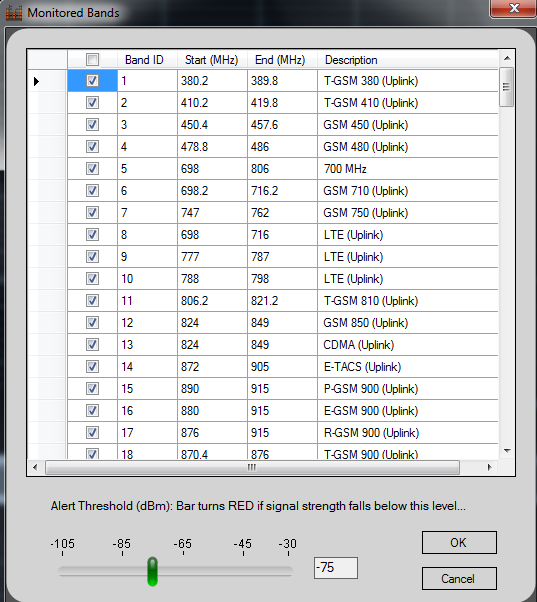The image size is (537, 602).
Task: Uncheck band 5 700 MHz checkbox
Action: pyautogui.click(x=92, y=169)
